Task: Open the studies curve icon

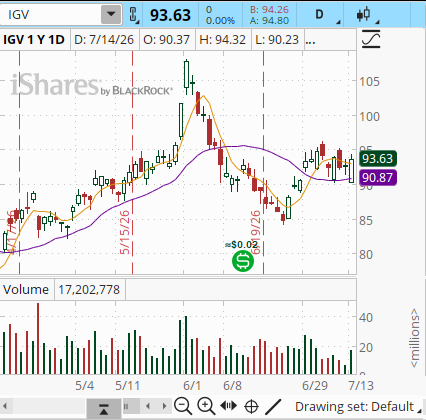Action: point(371,39)
